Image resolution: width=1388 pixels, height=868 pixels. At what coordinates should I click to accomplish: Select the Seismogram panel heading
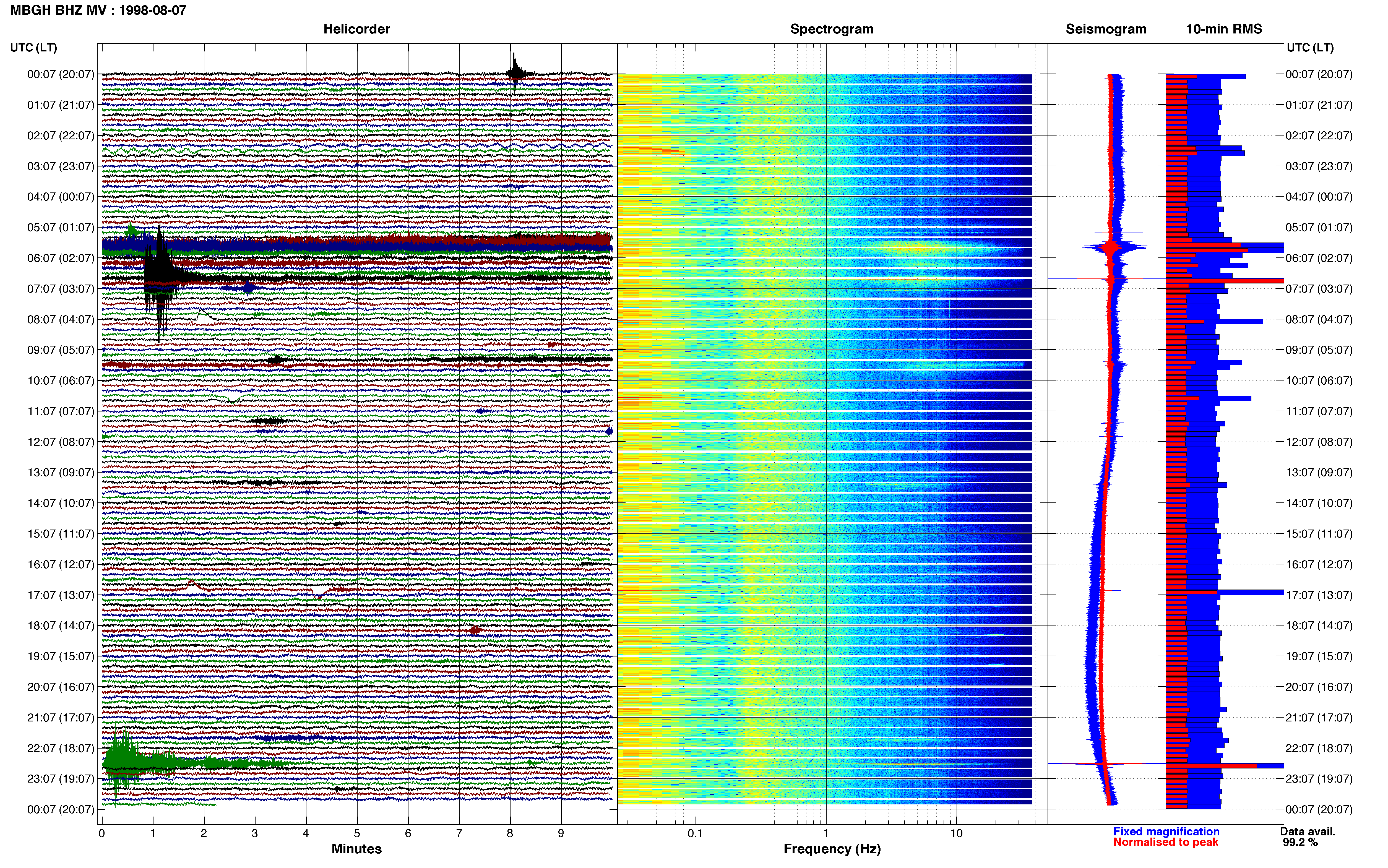tap(1106, 29)
